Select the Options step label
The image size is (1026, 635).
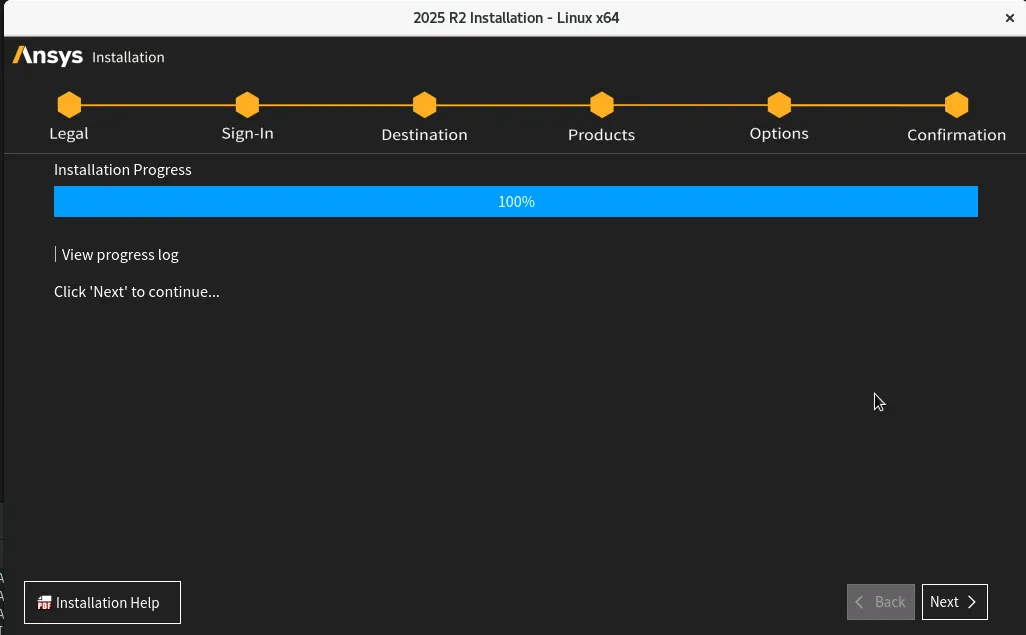[779, 134]
